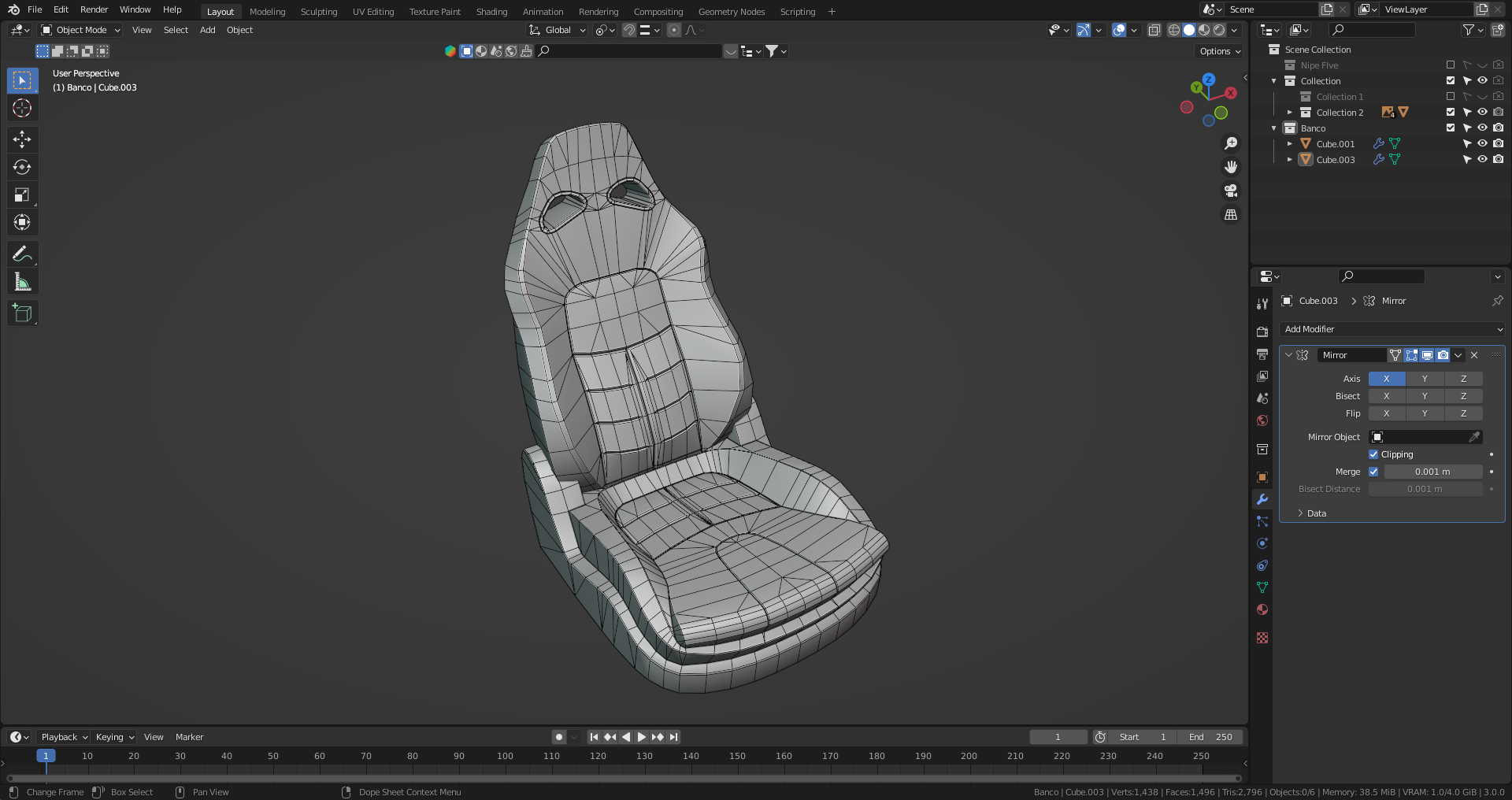1512x800 pixels.
Task: Open the Material properties tab
Action: [x=1262, y=609]
